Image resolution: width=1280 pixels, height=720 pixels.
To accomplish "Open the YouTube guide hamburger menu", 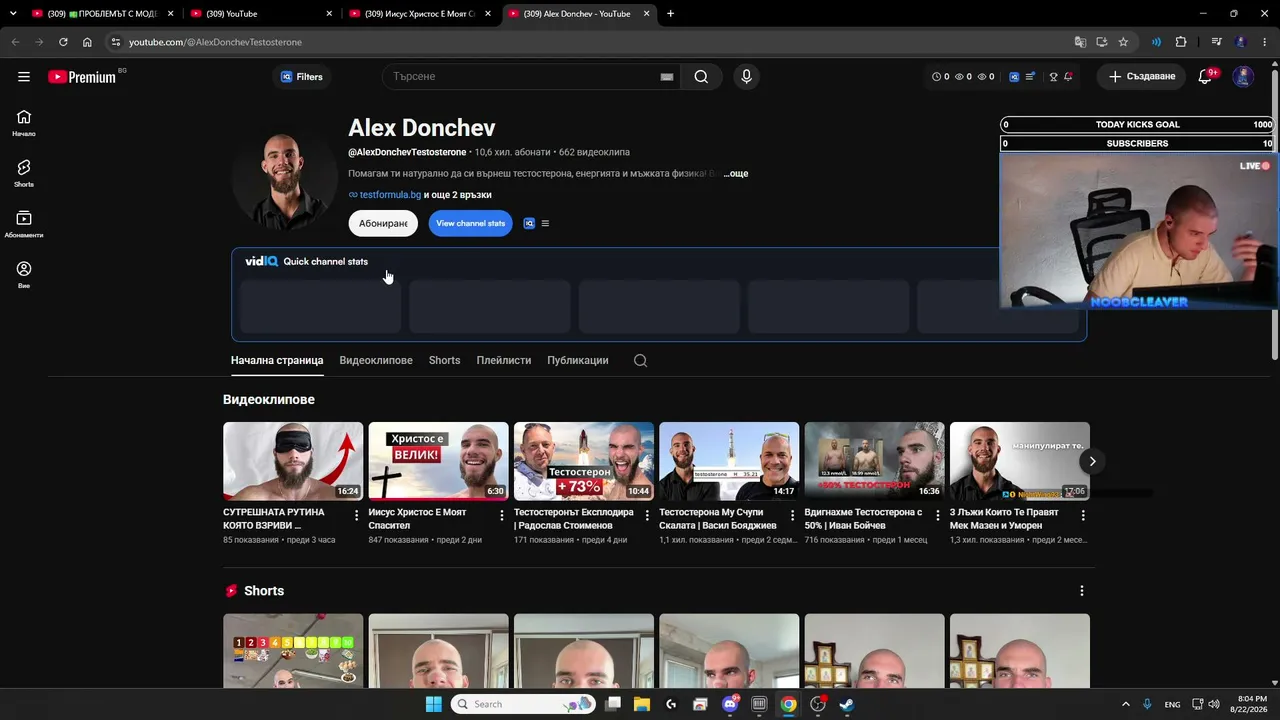I will (24, 77).
